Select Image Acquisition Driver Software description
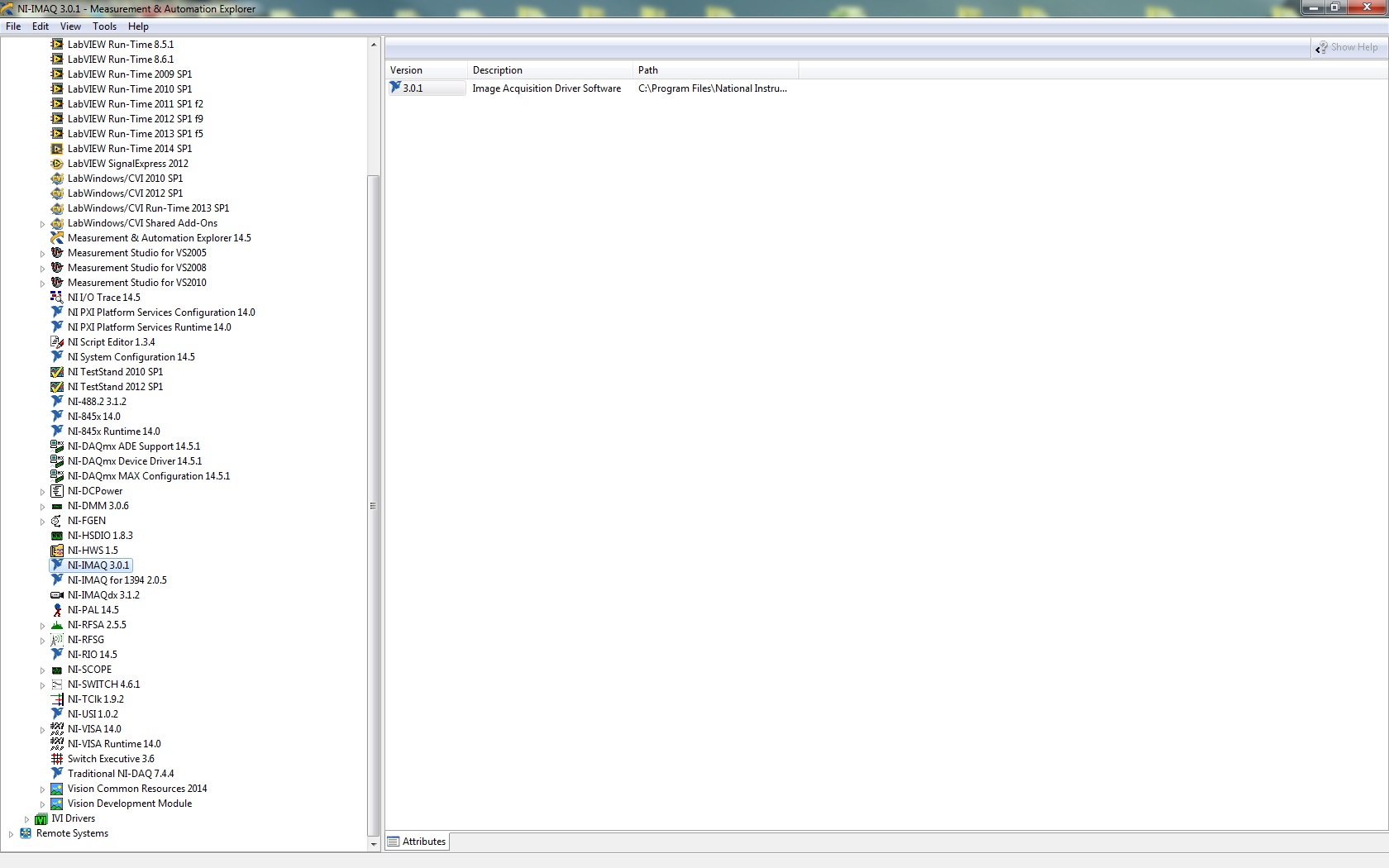The width and height of the screenshot is (1389, 868). pos(547,88)
